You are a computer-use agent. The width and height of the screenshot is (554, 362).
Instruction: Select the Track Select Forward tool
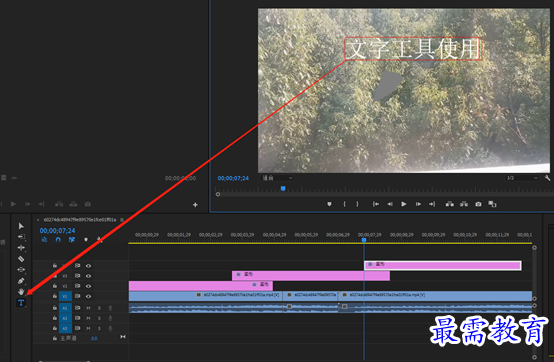coord(21,237)
